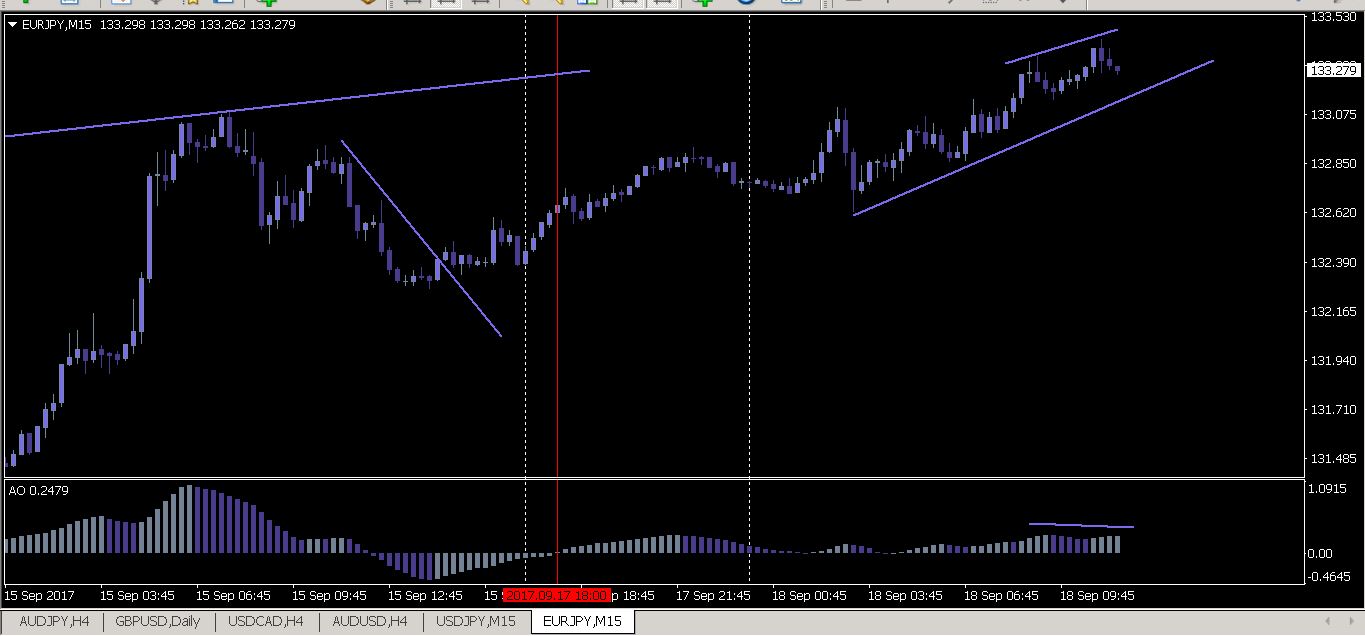Switch to the AUDJPY,H4 chart tab
The height and width of the screenshot is (636, 1365).
[54, 622]
